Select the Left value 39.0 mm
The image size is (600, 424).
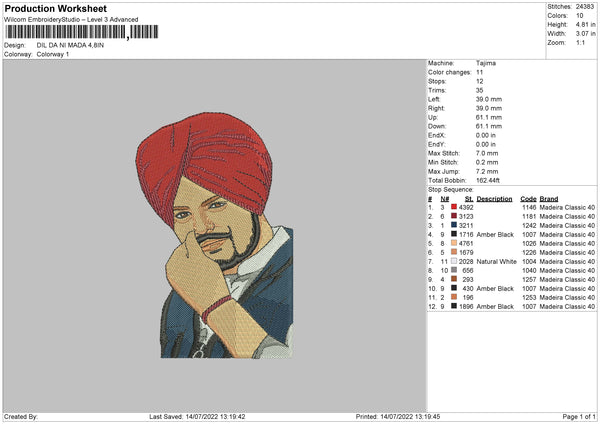pos(489,99)
